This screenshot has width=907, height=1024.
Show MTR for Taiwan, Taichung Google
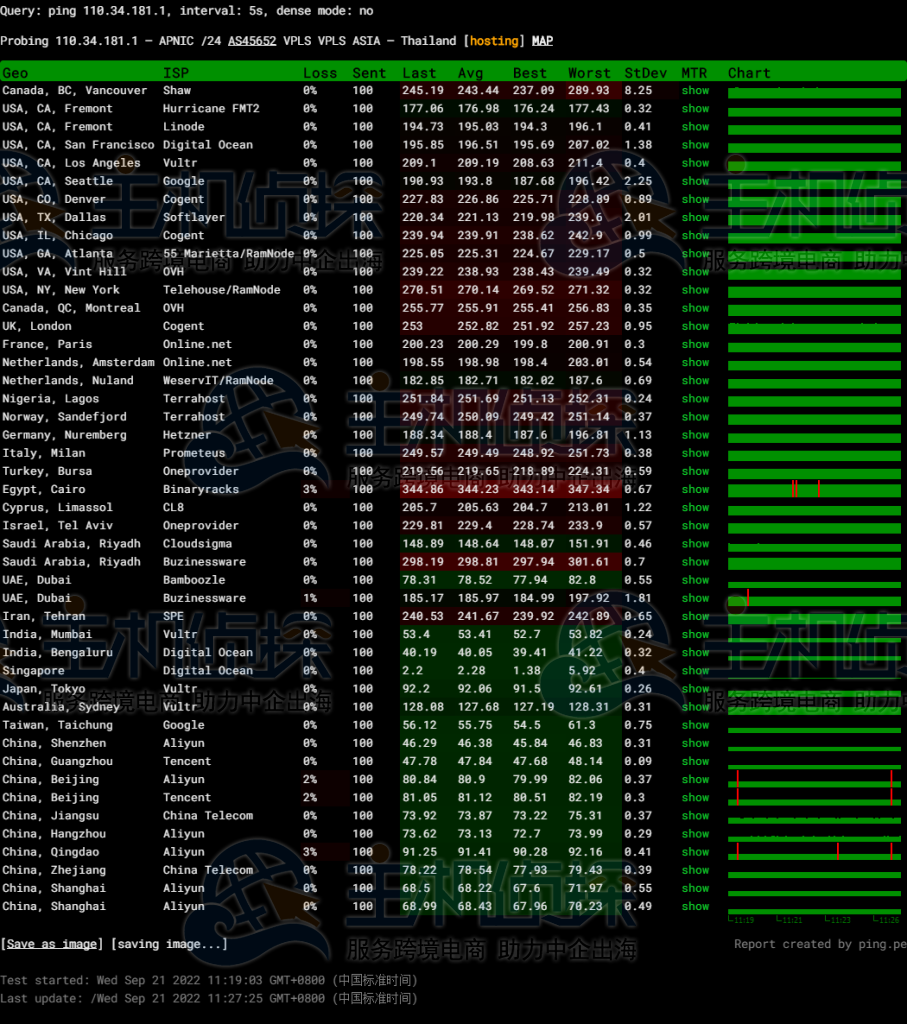pyautogui.click(x=695, y=725)
